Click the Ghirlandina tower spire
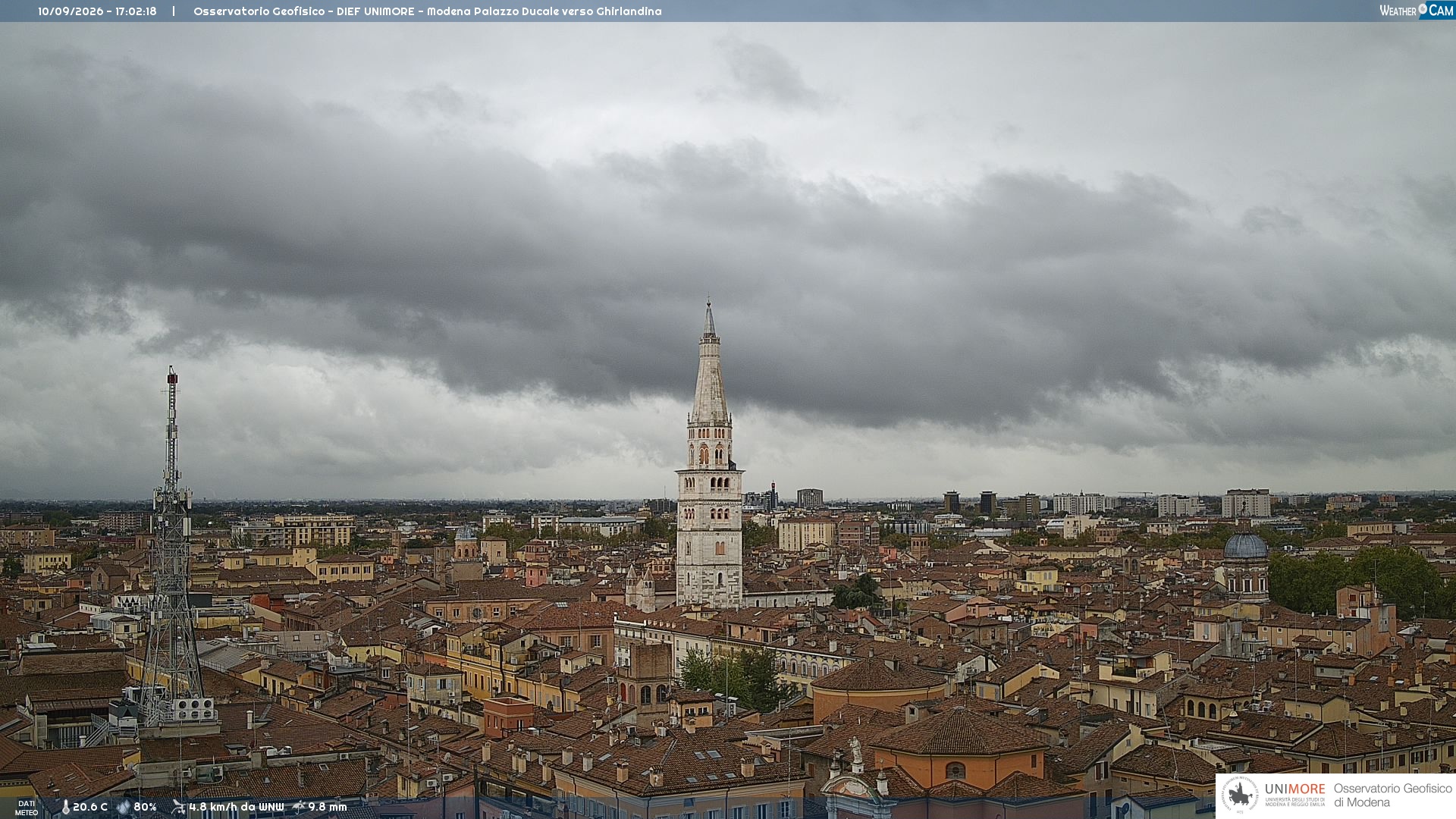Screen dimensions: 1456x819 point(709,362)
